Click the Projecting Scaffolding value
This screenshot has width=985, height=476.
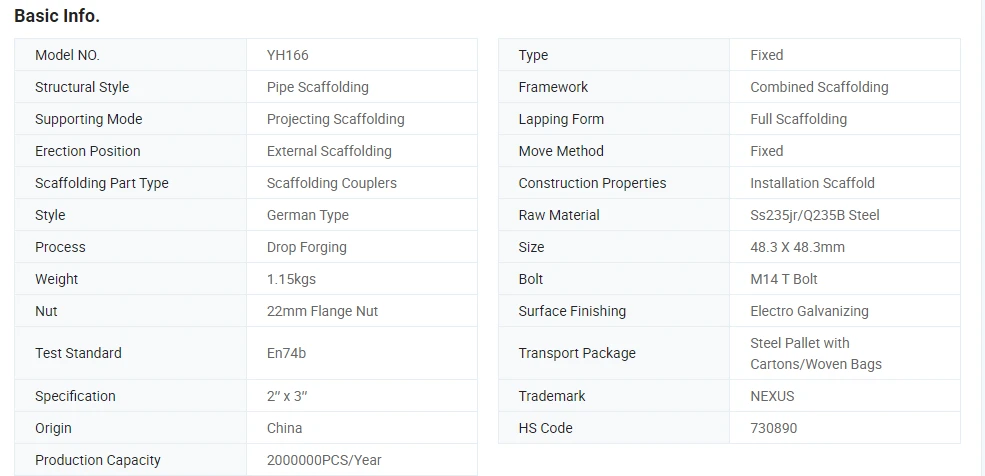[335, 119]
